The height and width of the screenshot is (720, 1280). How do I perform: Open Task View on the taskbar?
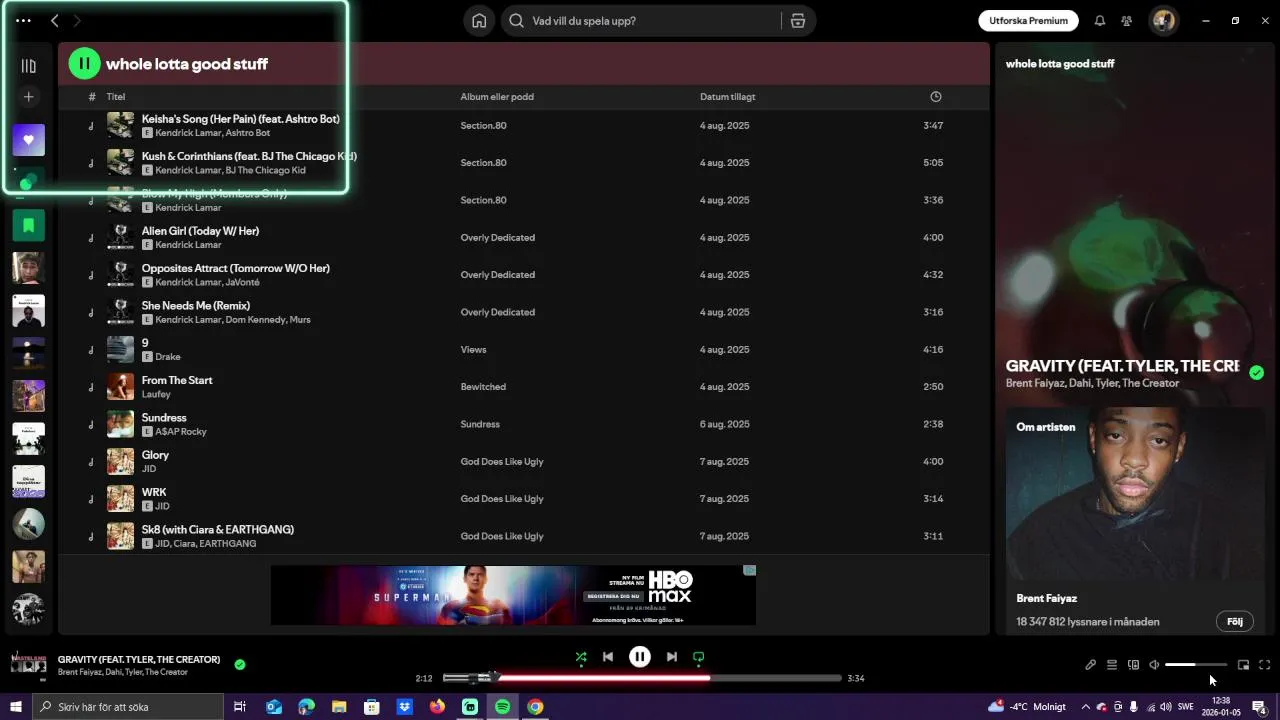pyautogui.click(x=240, y=707)
